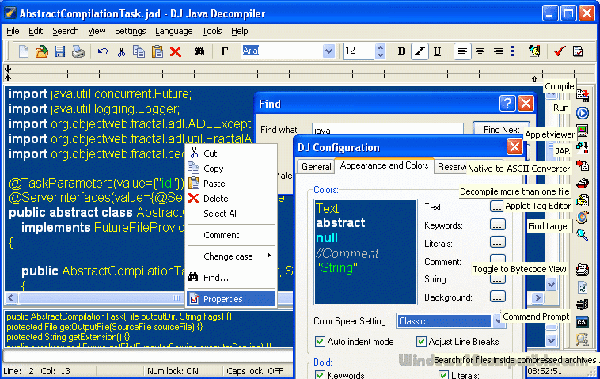This screenshot has height=379, width=600.
Task: Click the Text color picker button
Action: tap(497, 206)
